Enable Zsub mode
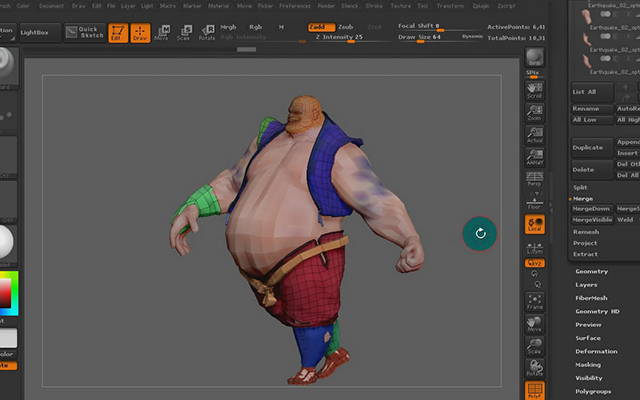The image size is (640, 400). pos(346,27)
